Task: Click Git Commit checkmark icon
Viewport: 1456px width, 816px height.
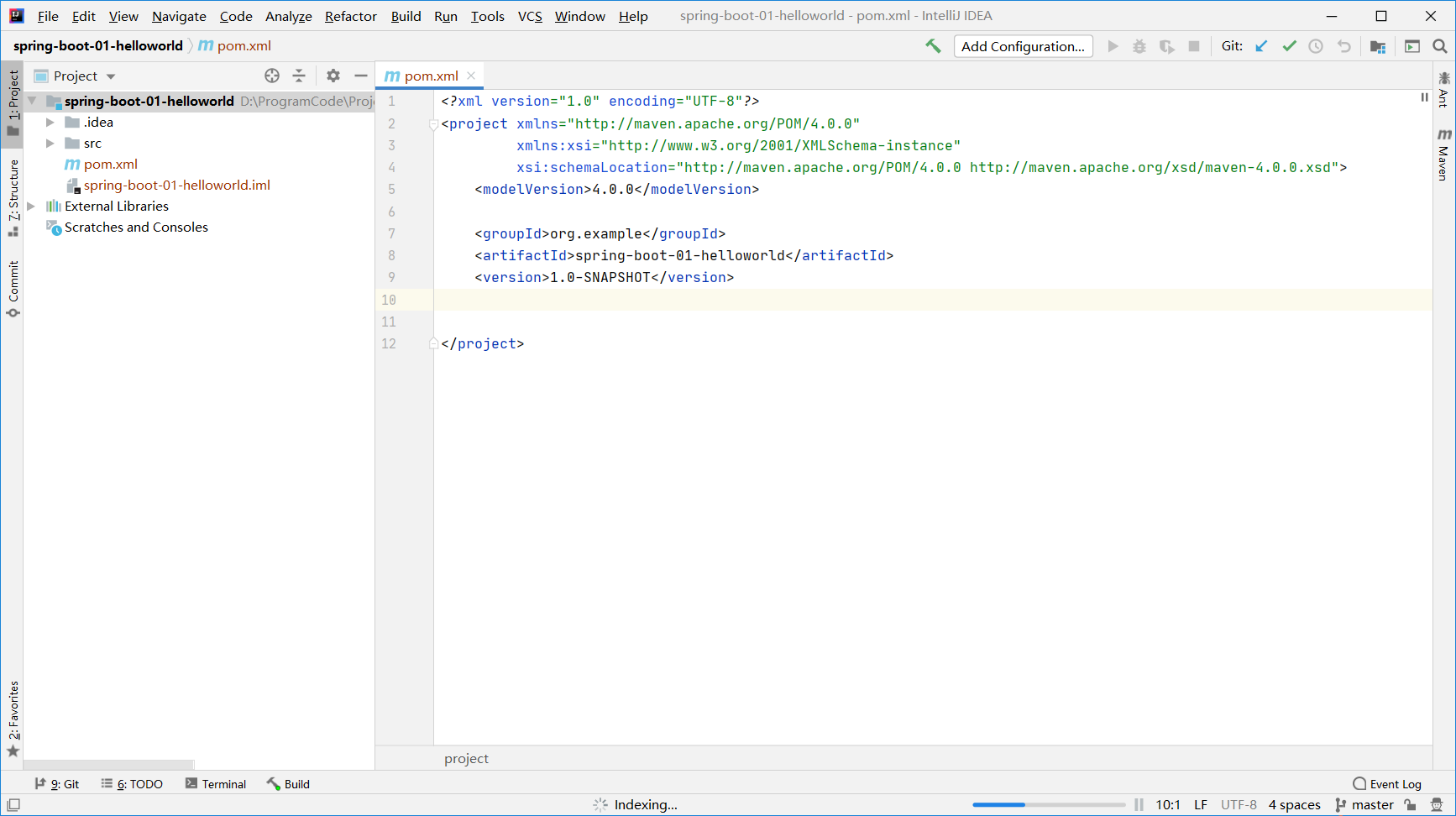Action: click(x=1289, y=46)
